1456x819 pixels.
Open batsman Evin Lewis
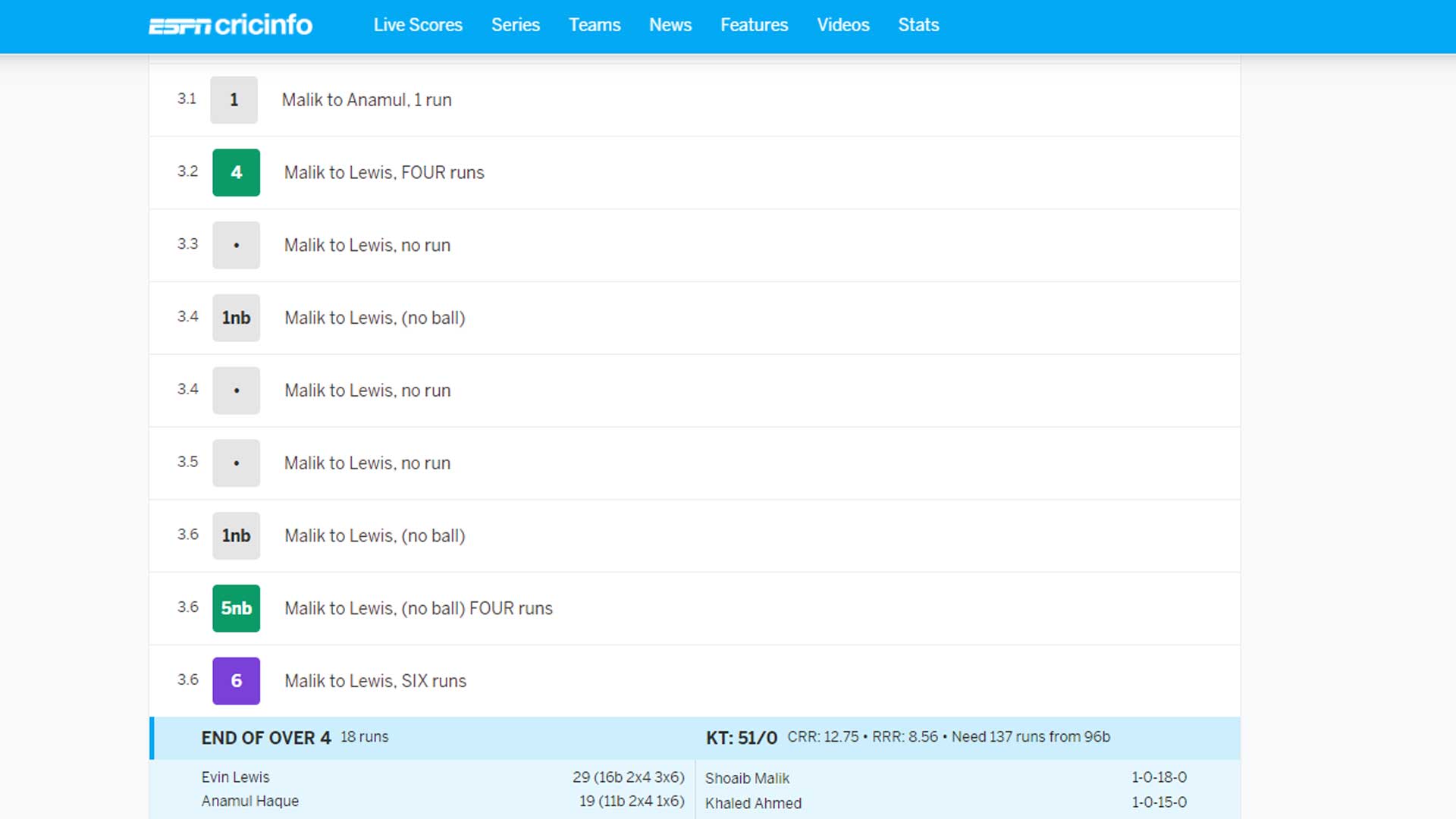coord(235,777)
